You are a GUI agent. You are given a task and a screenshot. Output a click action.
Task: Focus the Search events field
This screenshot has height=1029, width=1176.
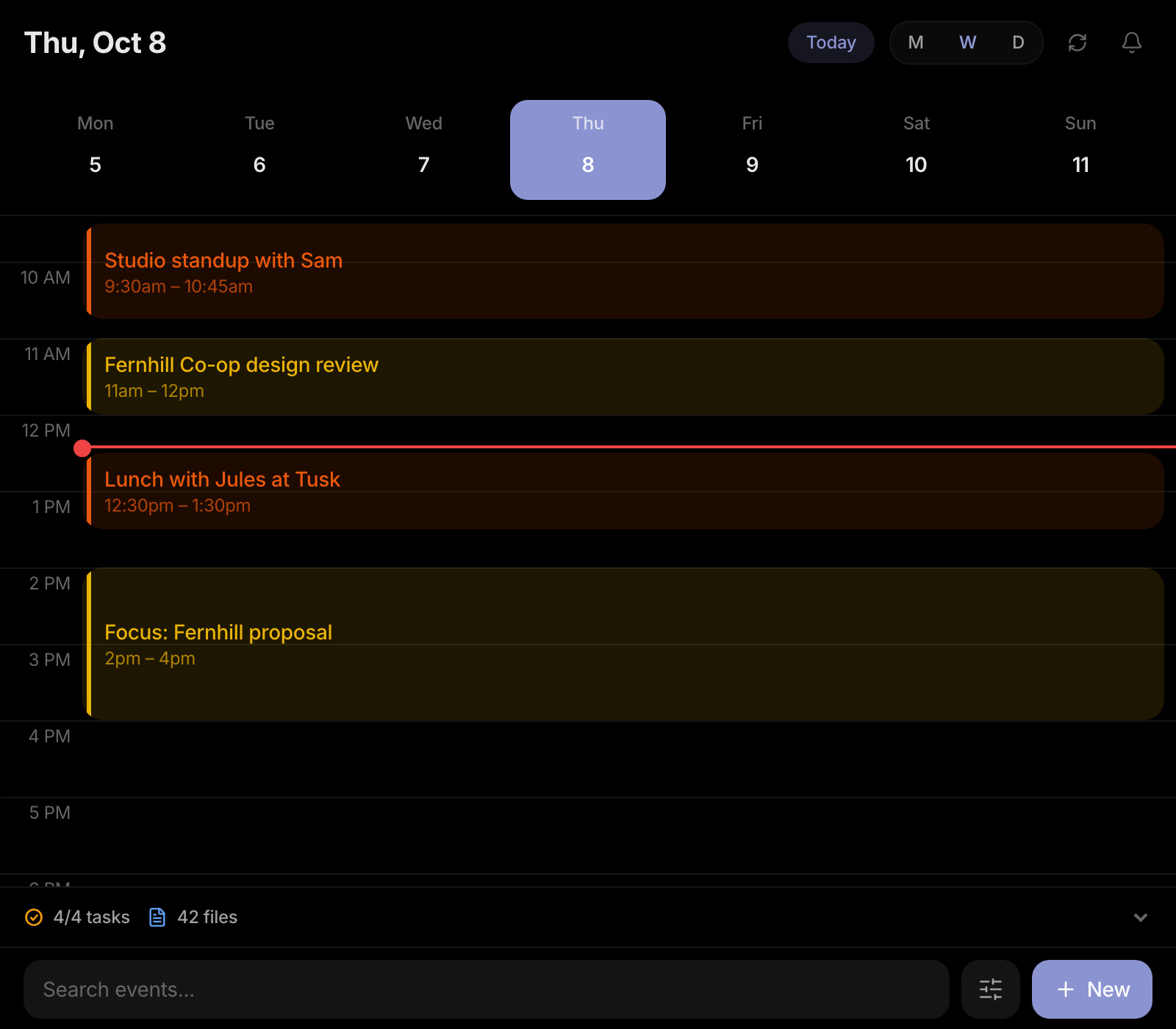point(487,989)
